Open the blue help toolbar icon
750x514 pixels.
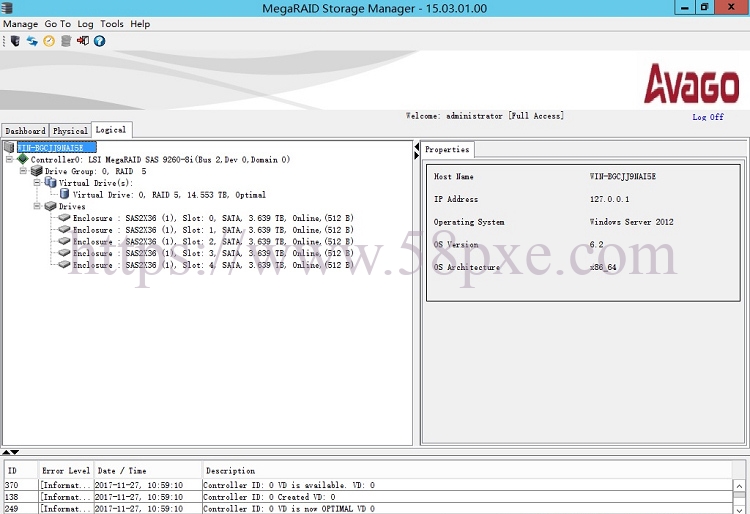[99, 41]
